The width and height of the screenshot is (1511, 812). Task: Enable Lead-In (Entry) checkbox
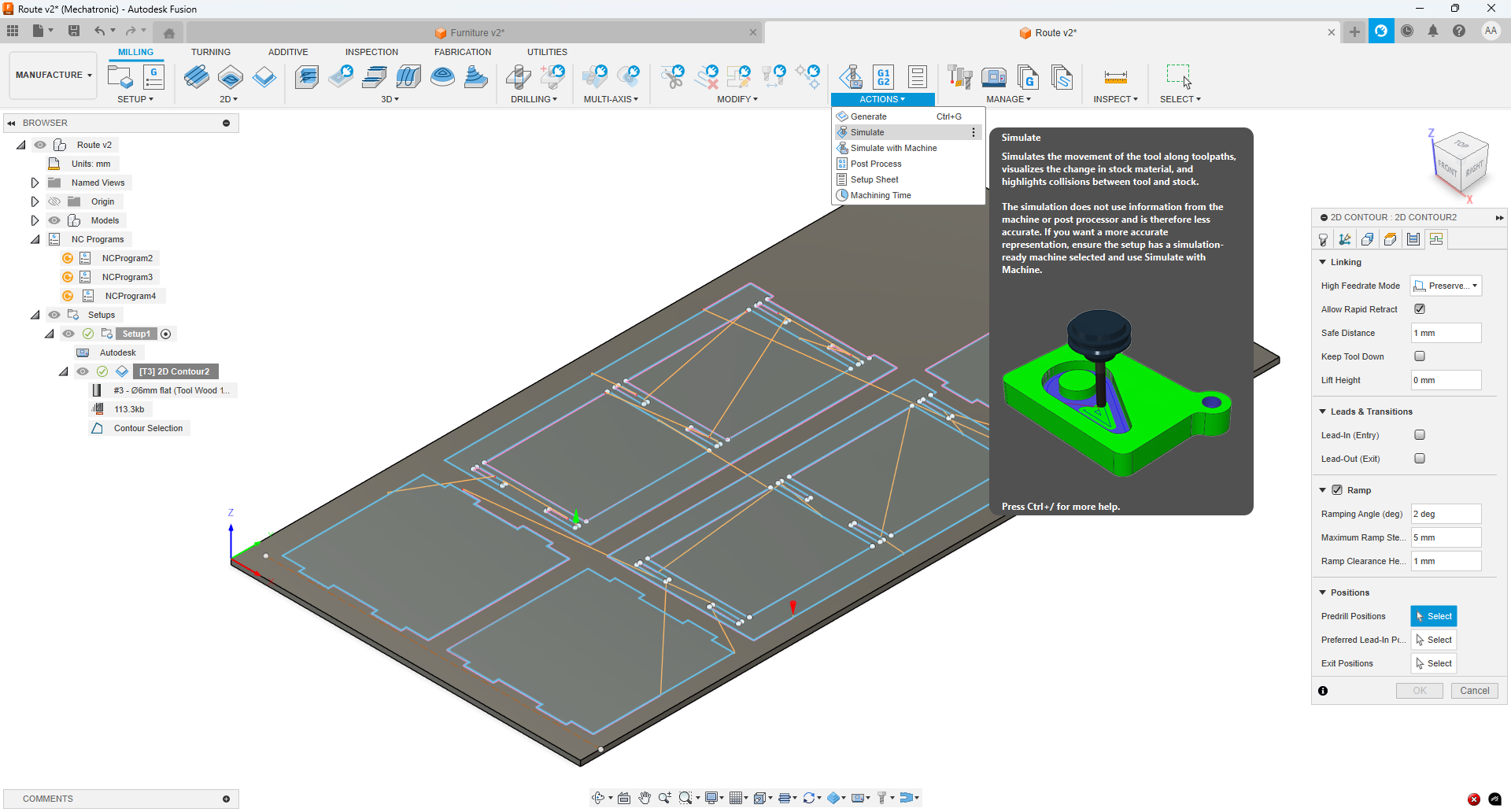pyautogui.click(x=1420, y=435)
